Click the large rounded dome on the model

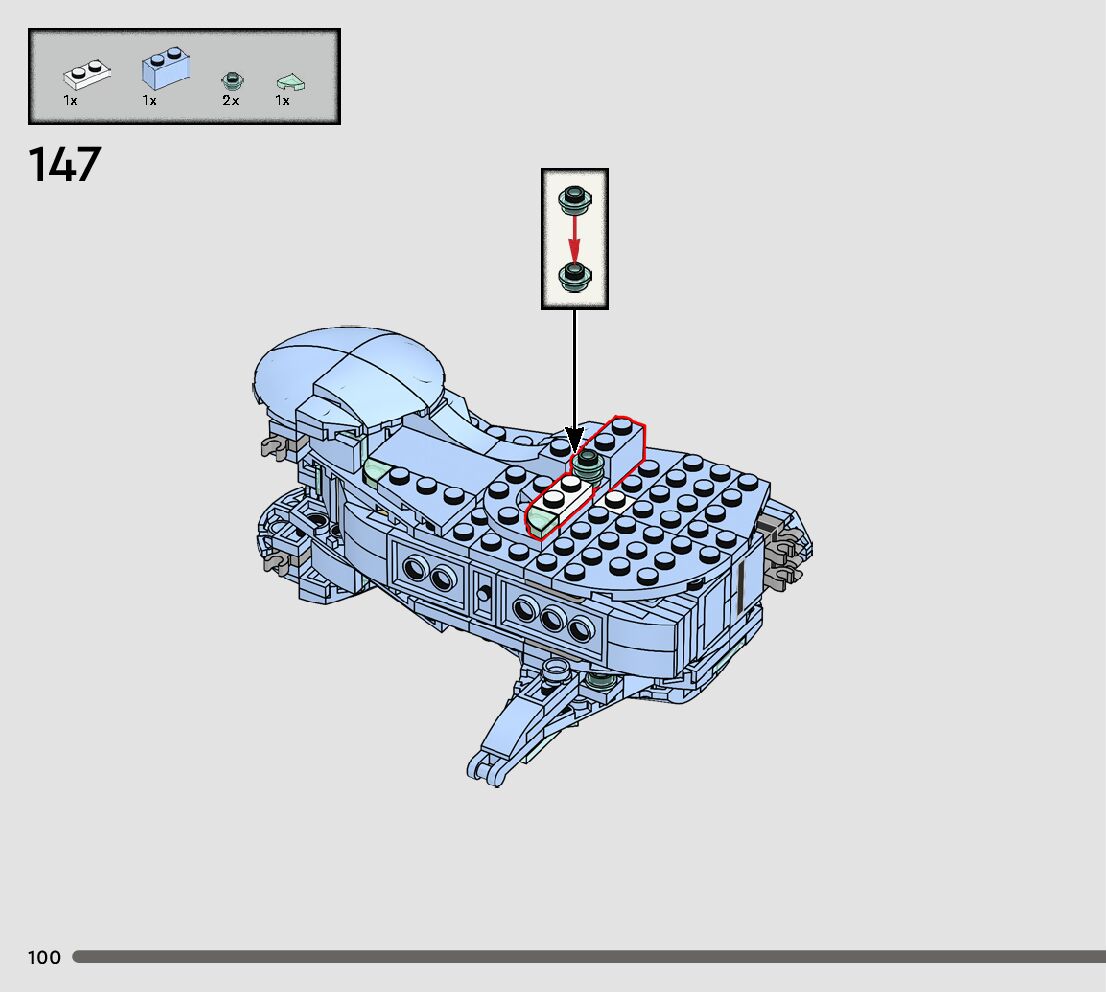(350, 365)
